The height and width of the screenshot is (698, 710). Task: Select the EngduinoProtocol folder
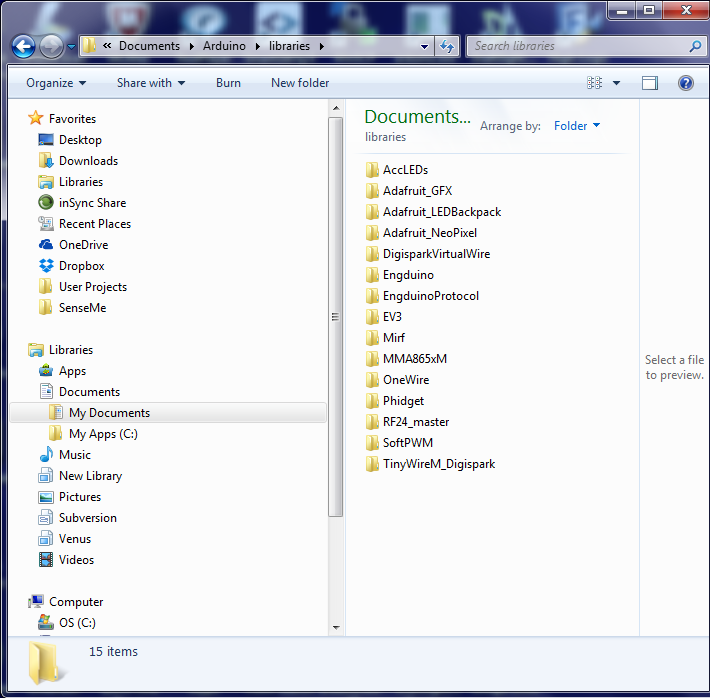(x=422, y=296)
